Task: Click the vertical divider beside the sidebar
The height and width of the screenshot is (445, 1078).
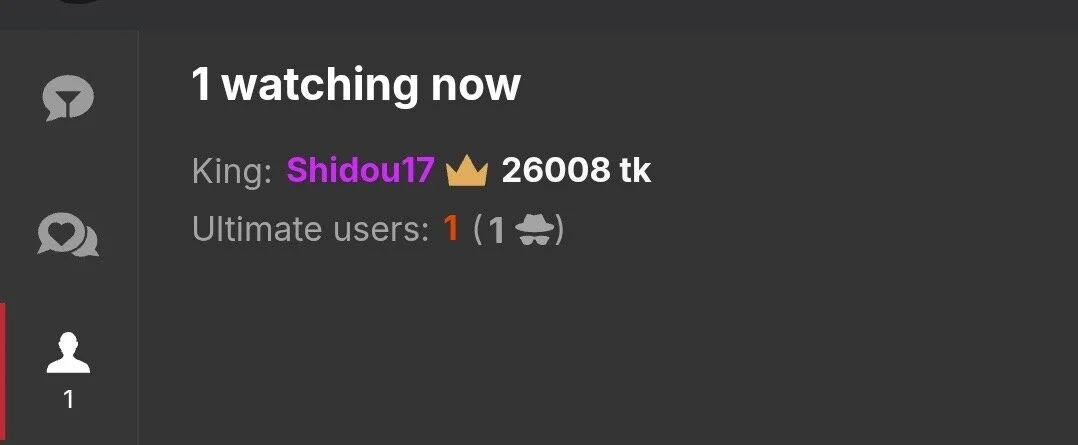Action: [x=138, y=237]
